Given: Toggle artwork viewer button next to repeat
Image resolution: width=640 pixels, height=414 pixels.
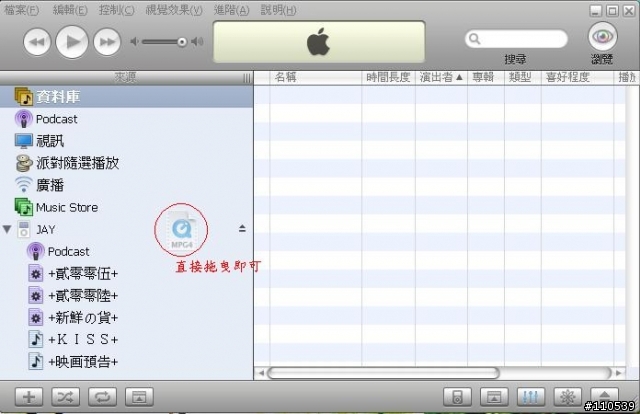Looking at the screenshot, I should 139,396.
